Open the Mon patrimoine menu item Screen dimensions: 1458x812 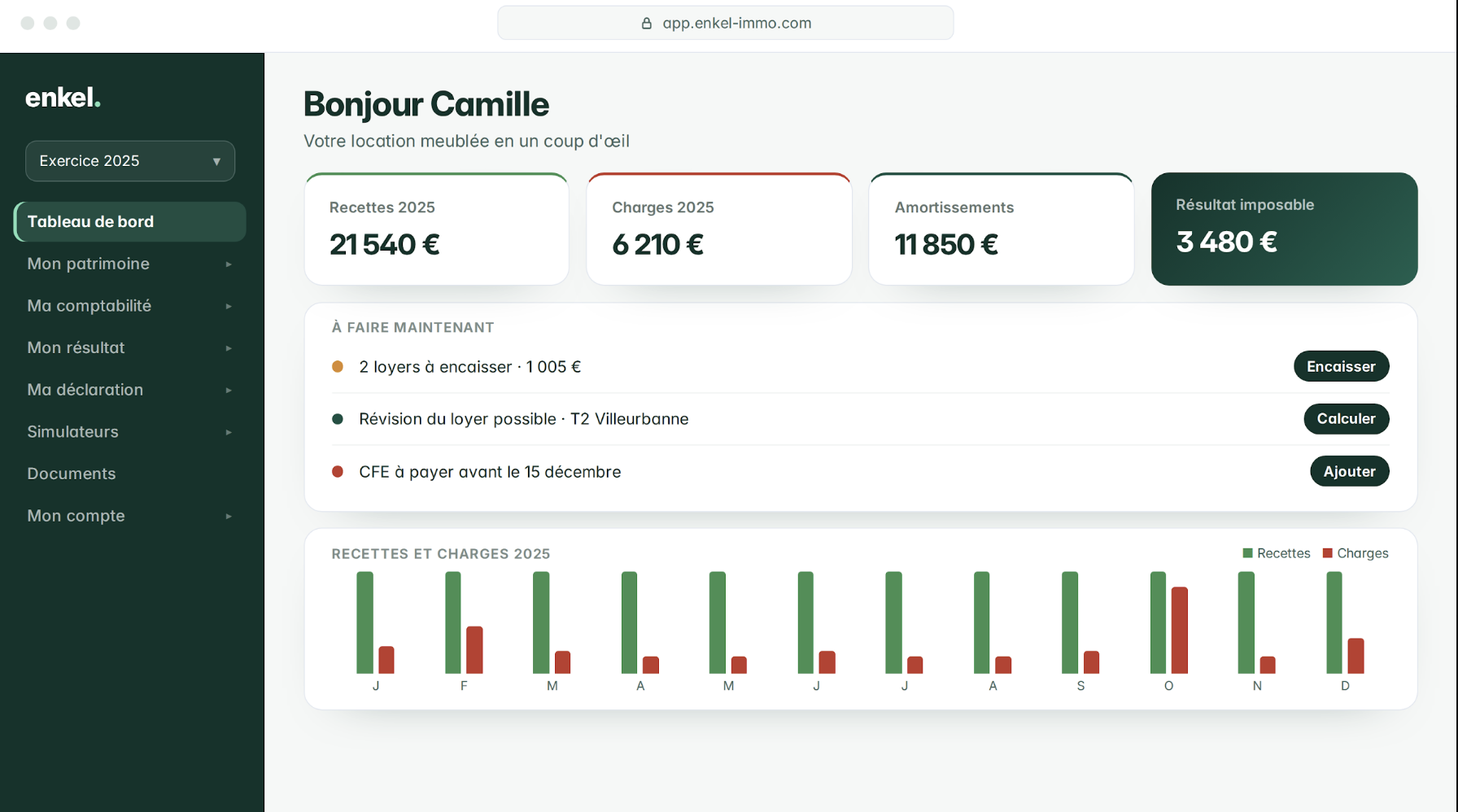pyautogui.click(x=130, y=264)
